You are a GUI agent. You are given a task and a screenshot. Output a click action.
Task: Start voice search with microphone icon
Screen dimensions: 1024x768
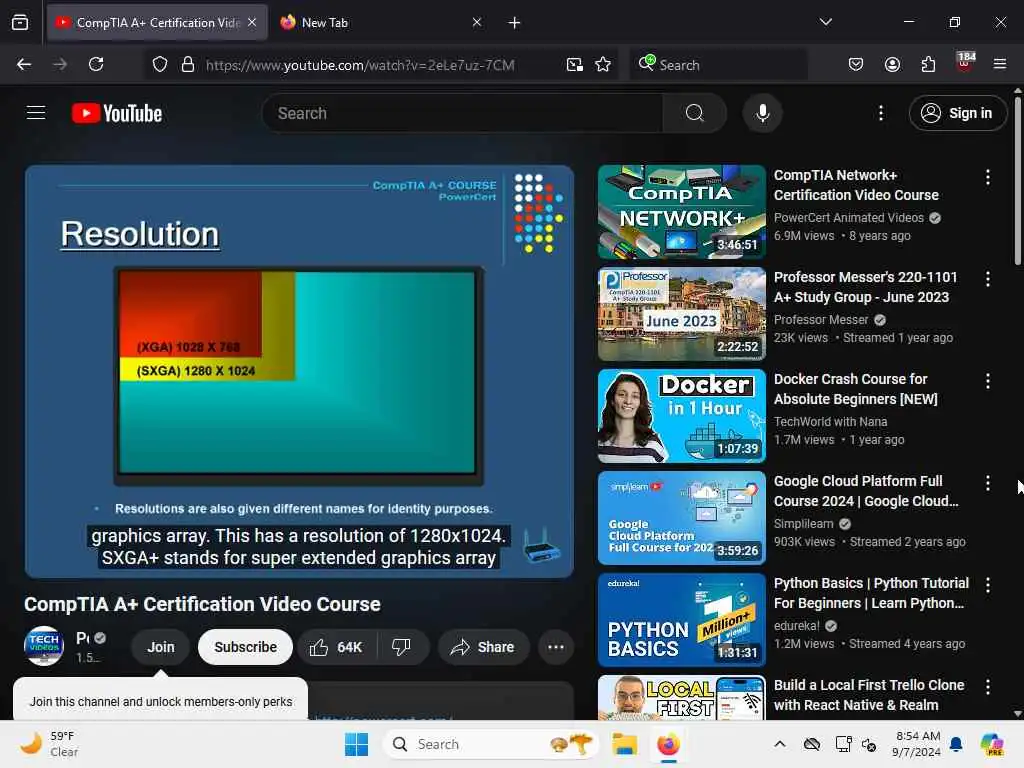tap(762, 113)
